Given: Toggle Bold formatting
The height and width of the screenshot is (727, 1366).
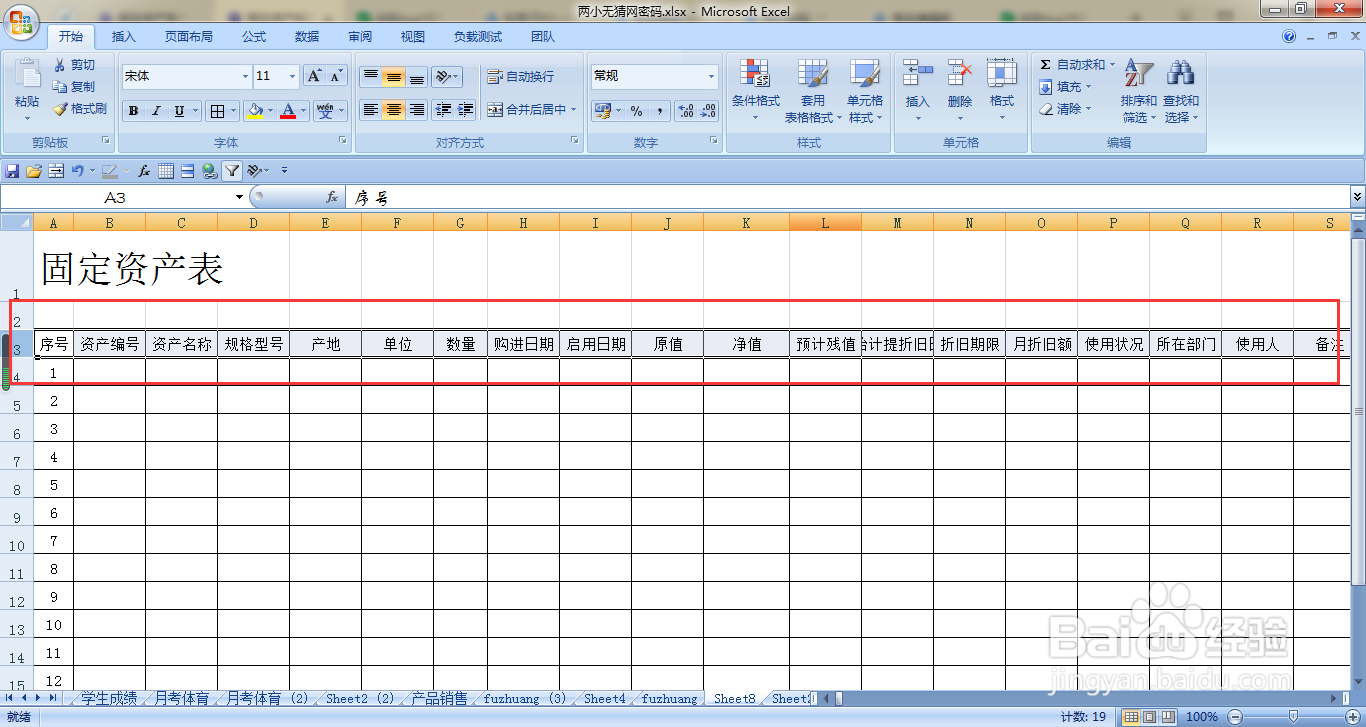Looking at the screenshot, I should (133, 111).
